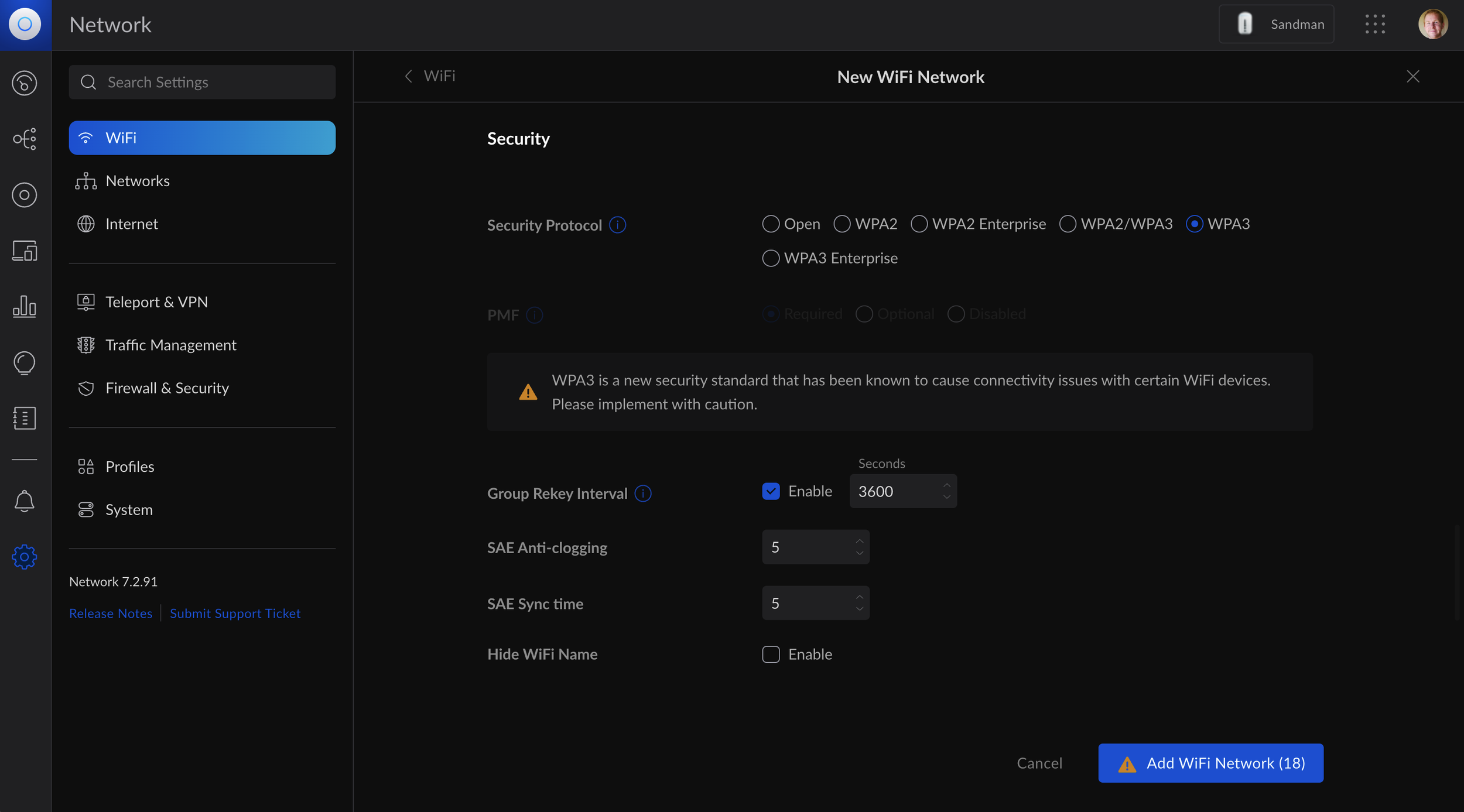
Task: Disable the Group Rekey Interval Enable checkbox
Action: tap(771, 491)
